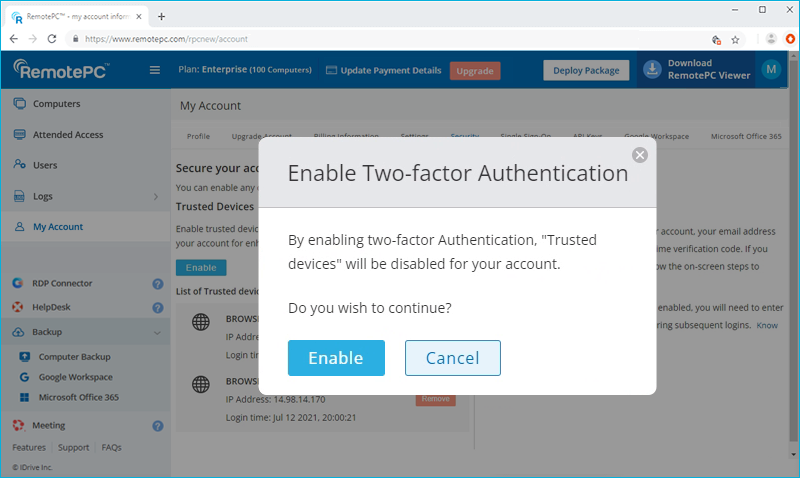
Task: Click the hamburger menu icon beside RemotePC logo
Action: (x=154, y=70)
